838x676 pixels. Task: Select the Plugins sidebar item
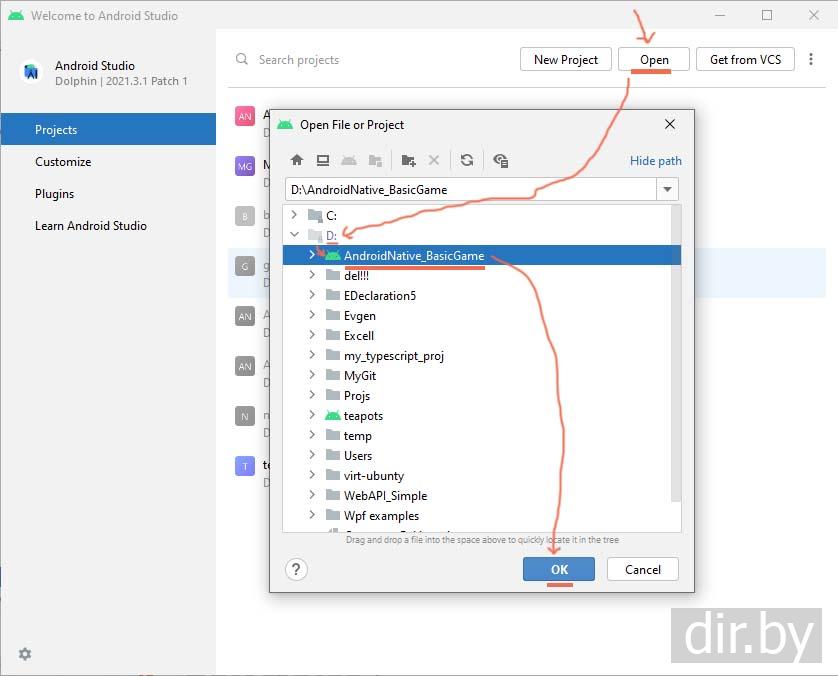(x=54, y=194)
